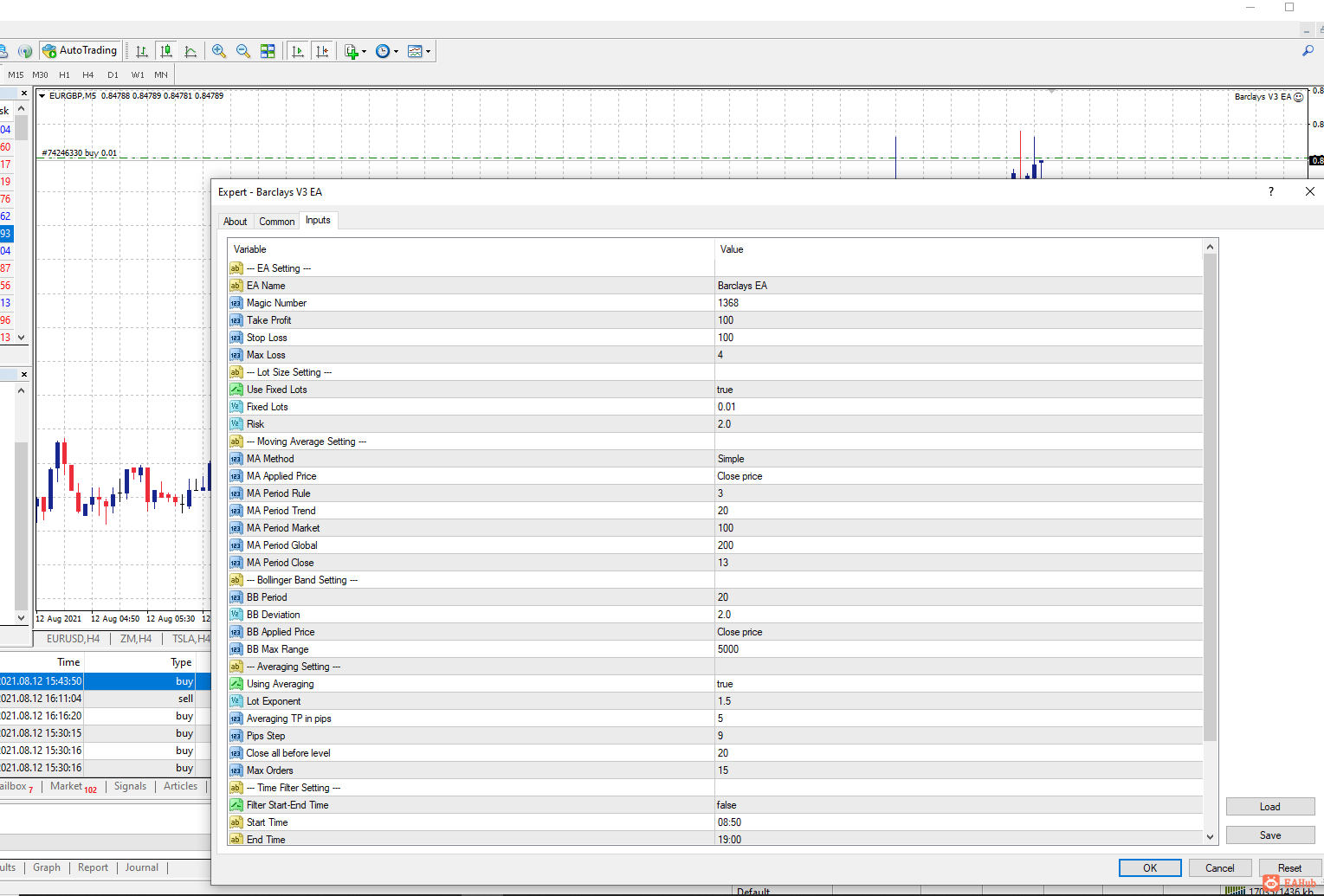Viewport: 1324px width, 896px height.
Task: Toggle the AutoTrading button
Action: click(80, 51)
